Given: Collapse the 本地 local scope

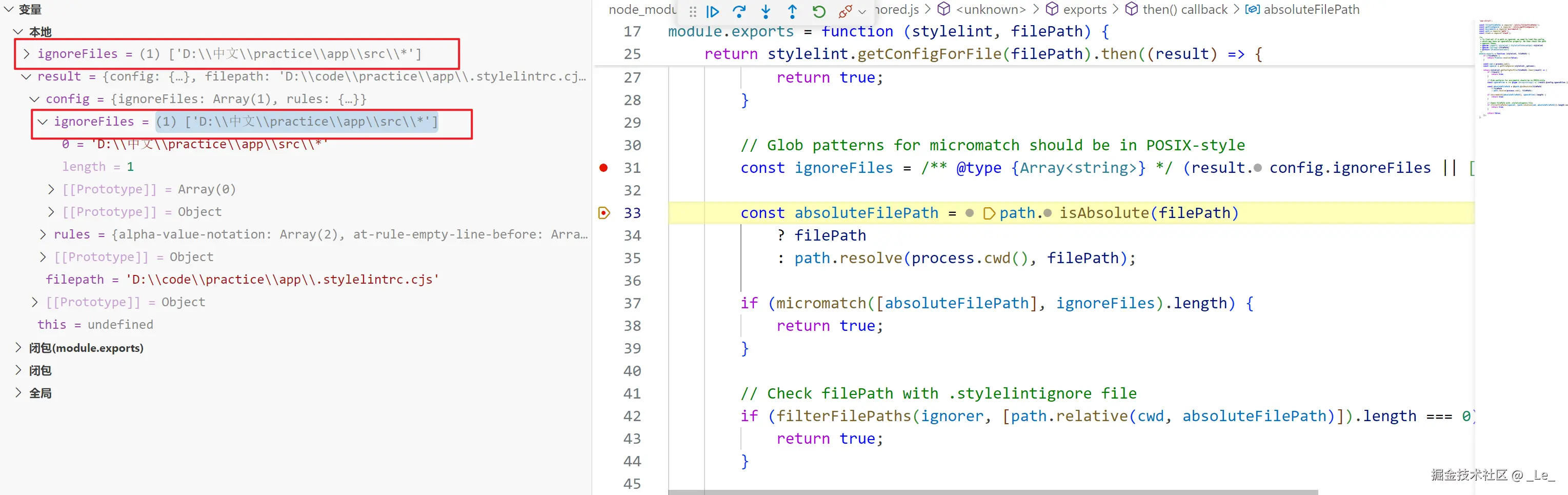Looking at the screenshot, I should [17, 32].
